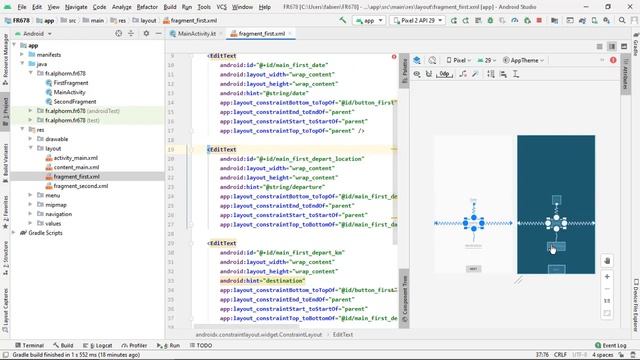Open the API 29 version dropdown
Screen dimensions: 640x360
click(487, 60)
